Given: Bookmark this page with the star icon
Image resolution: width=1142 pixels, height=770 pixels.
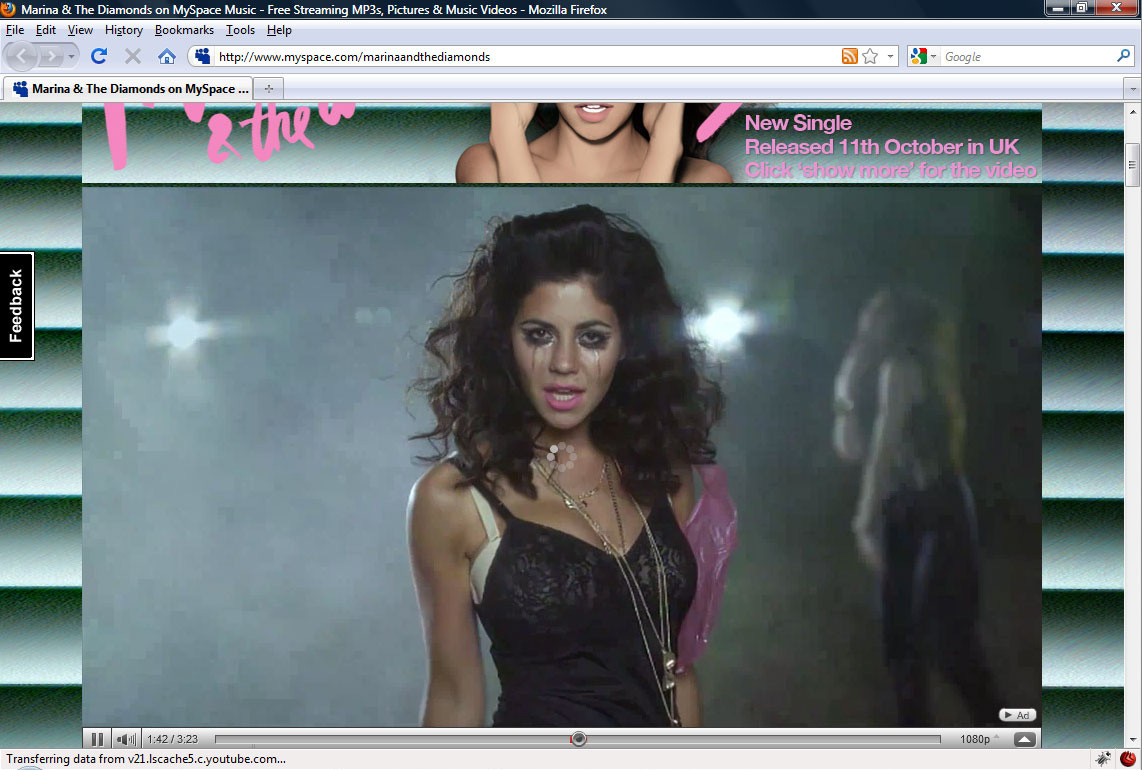Looking at the screenshot, I should [x=870, y=56].
